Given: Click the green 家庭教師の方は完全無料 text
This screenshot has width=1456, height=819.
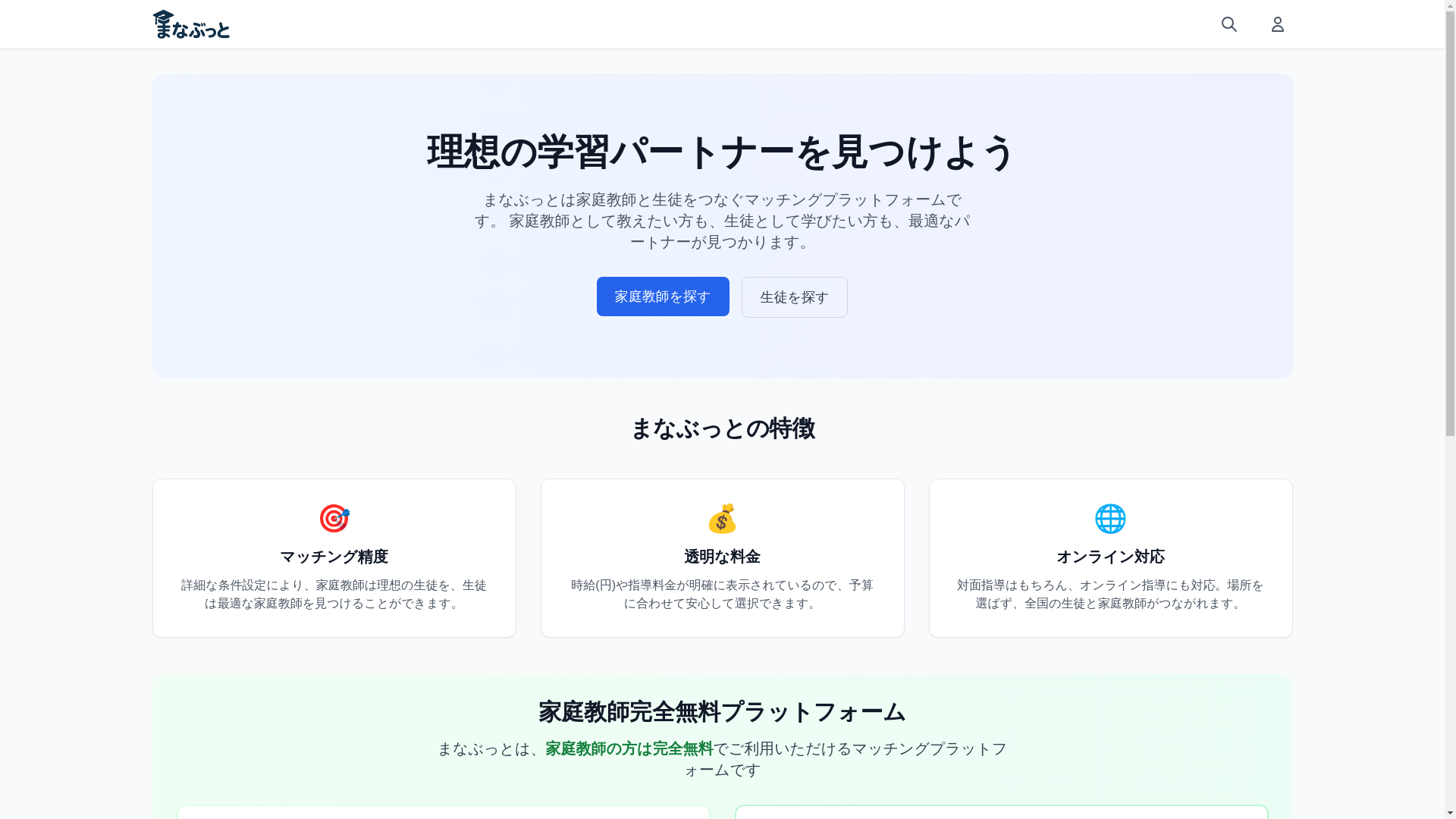Looking at the screenshot, I should [x=629, y=748].
